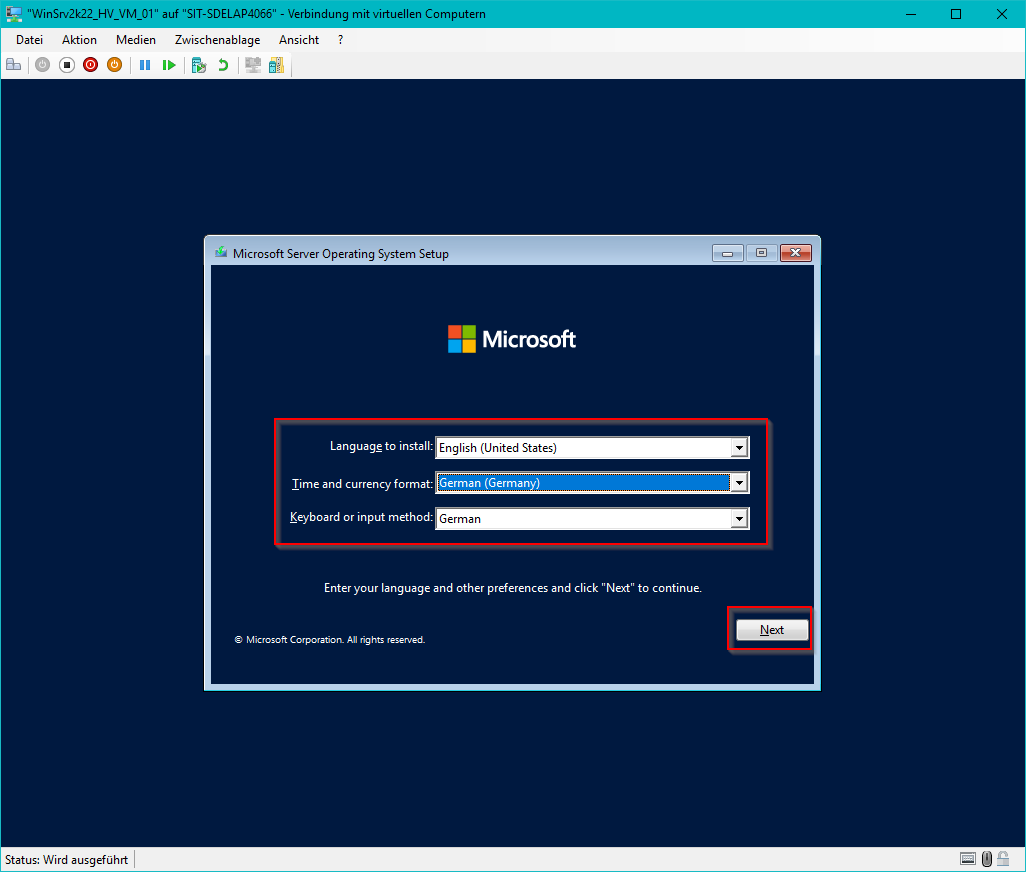Screen dimensions: 1026x872
Task: Click the keyboard icon in the status bar
Action: (967, 859)
